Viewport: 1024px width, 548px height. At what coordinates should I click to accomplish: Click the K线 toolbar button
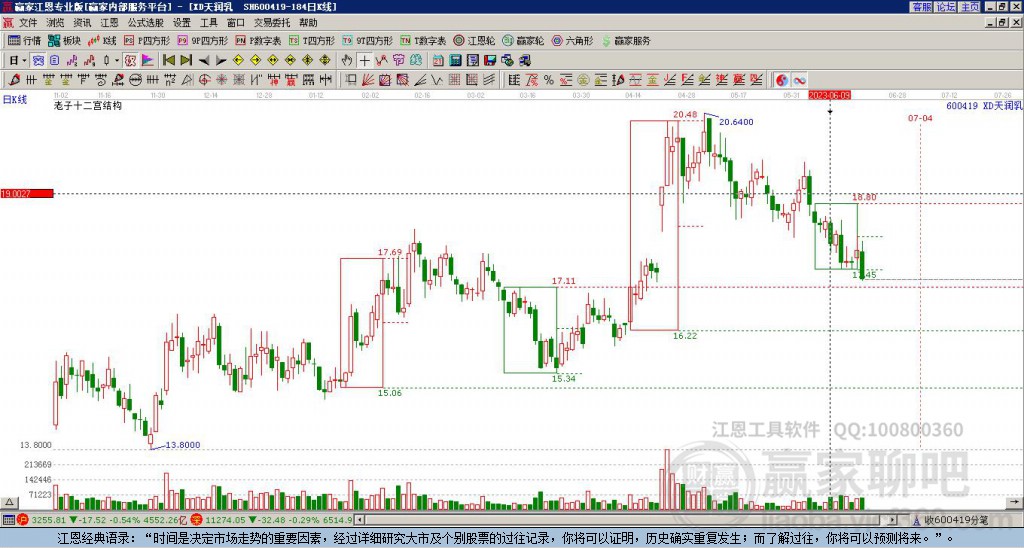click(x=101, y=40)
